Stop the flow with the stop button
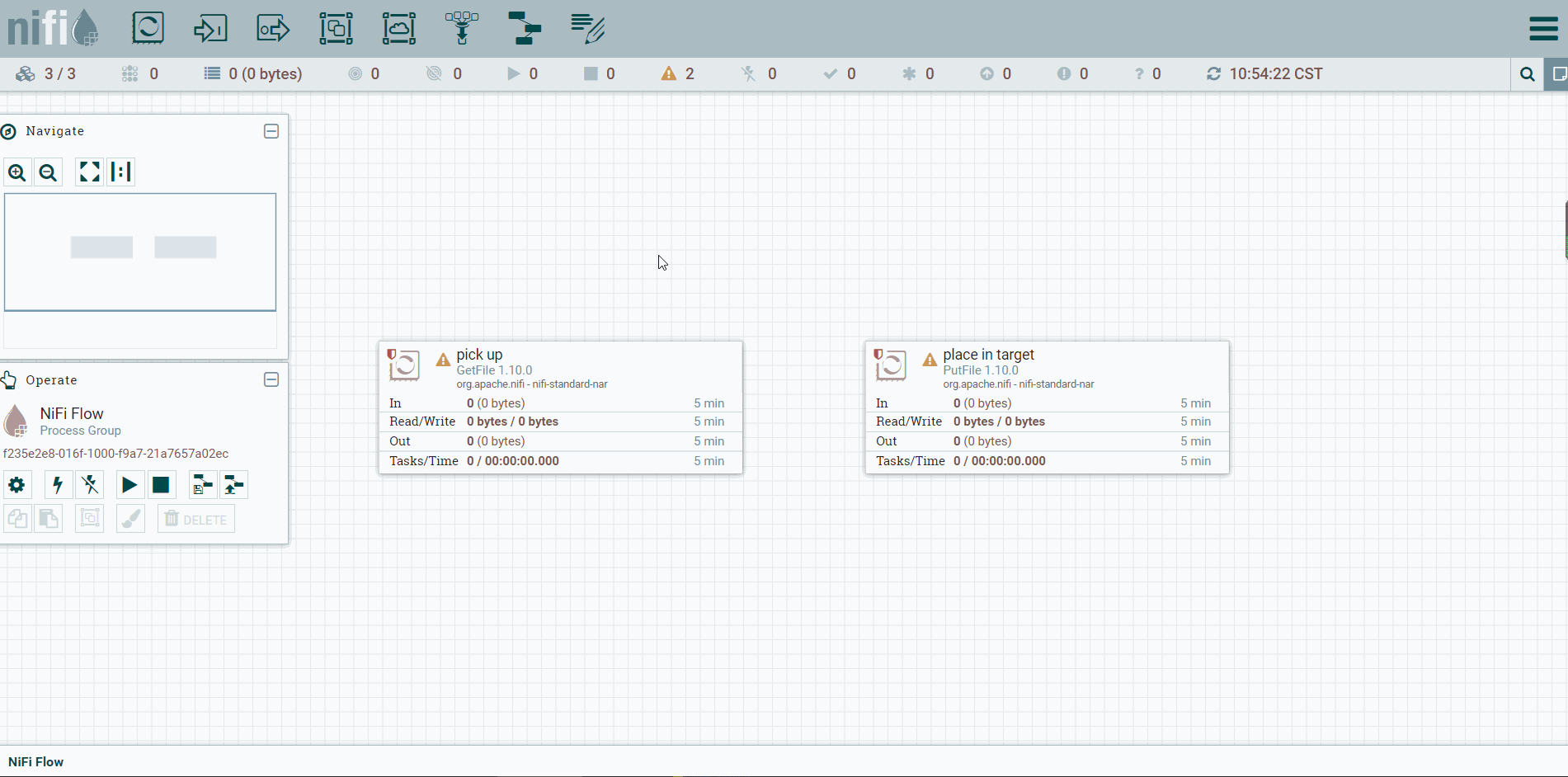 pos(161,485)
